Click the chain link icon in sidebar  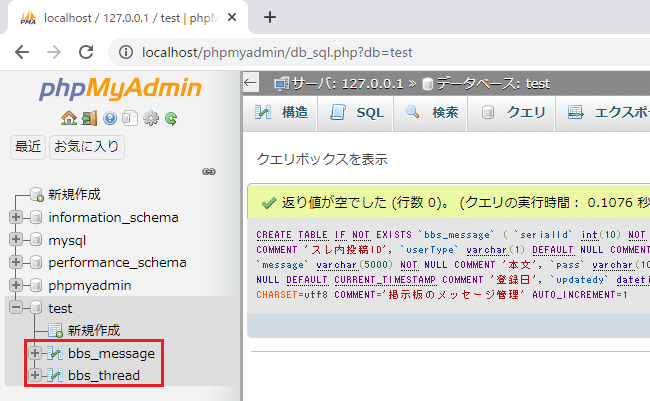(x=209, y=171)
